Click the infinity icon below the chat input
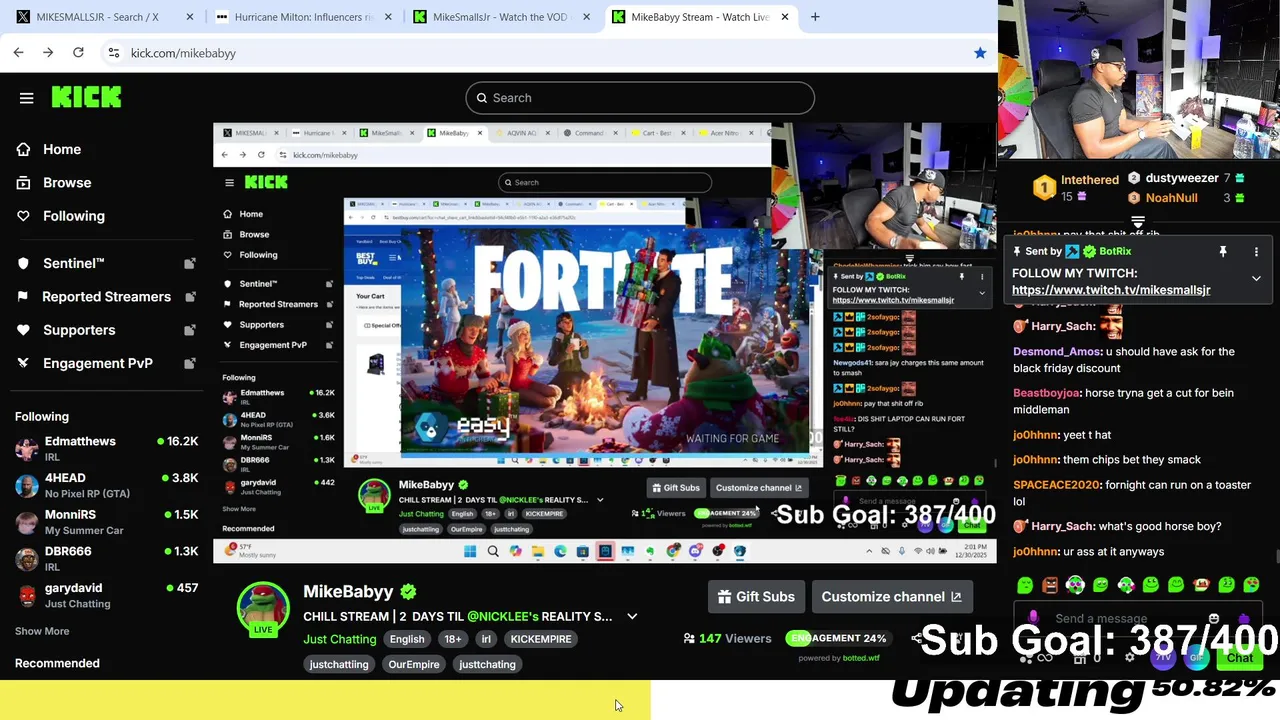Viewport: 1280px width, 720px height. (x=1045, y=658)
